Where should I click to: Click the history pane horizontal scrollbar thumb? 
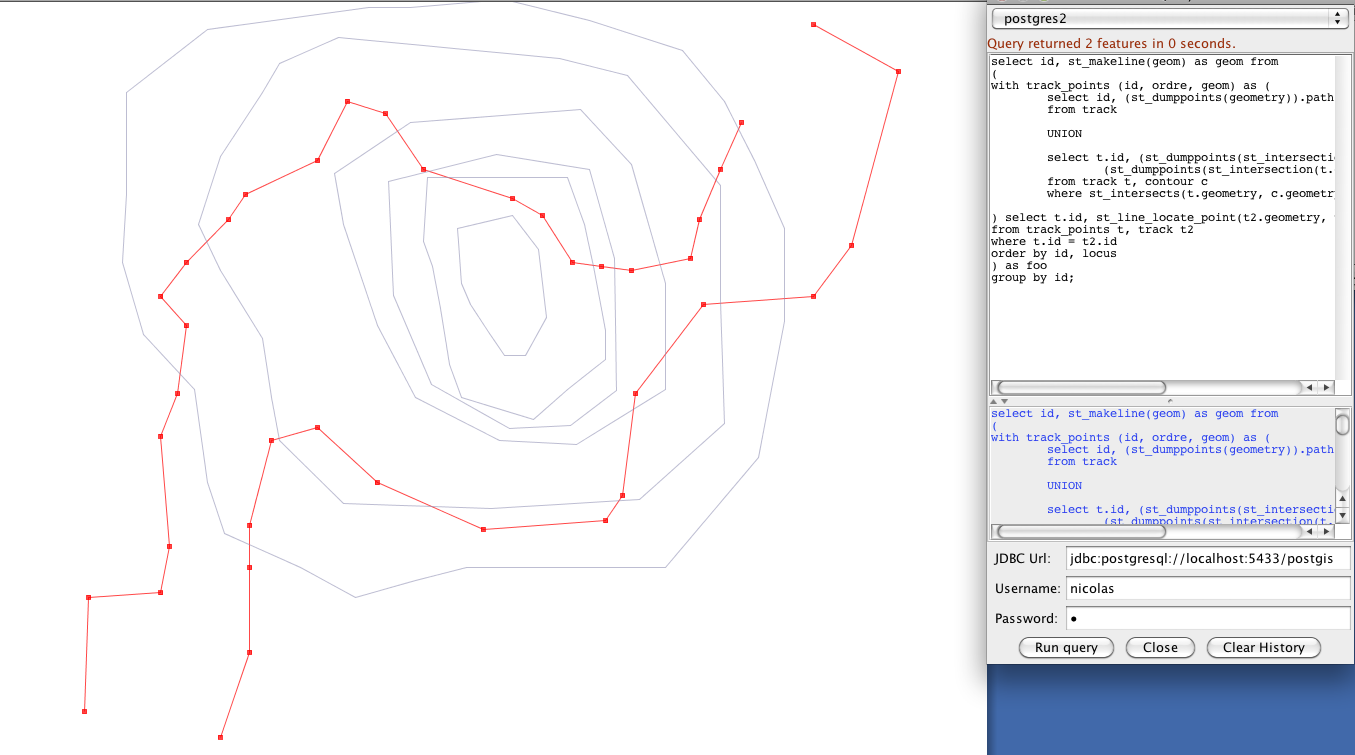(x=1081, y=531)
